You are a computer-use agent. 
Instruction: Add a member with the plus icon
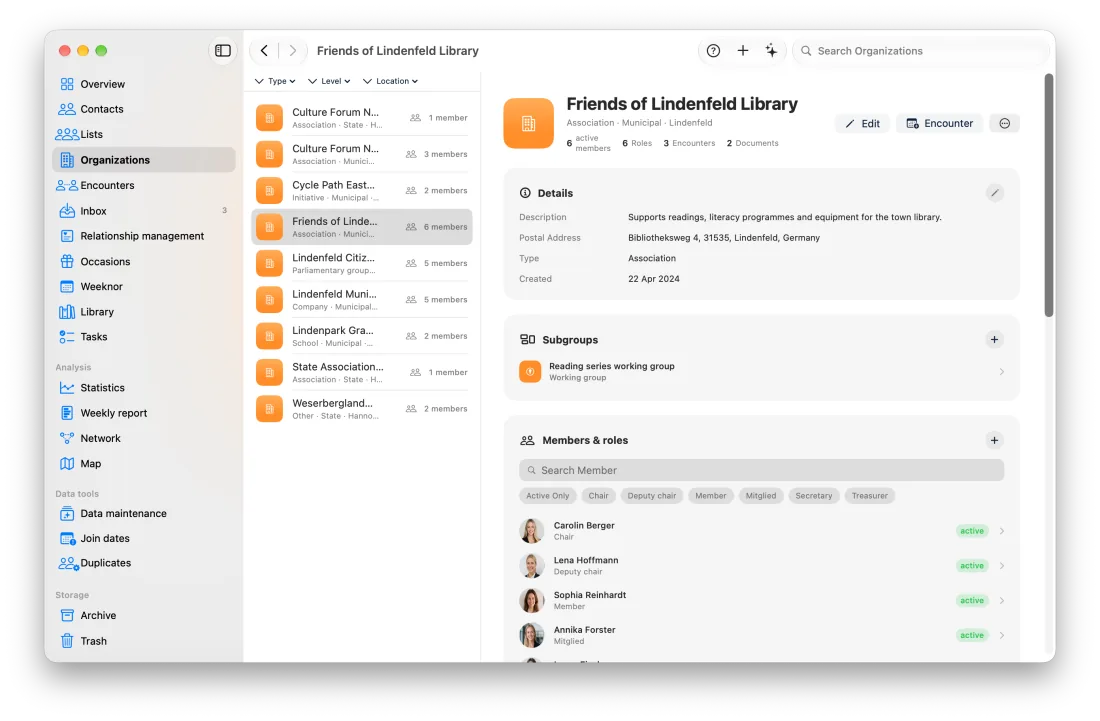pos(994,440)
